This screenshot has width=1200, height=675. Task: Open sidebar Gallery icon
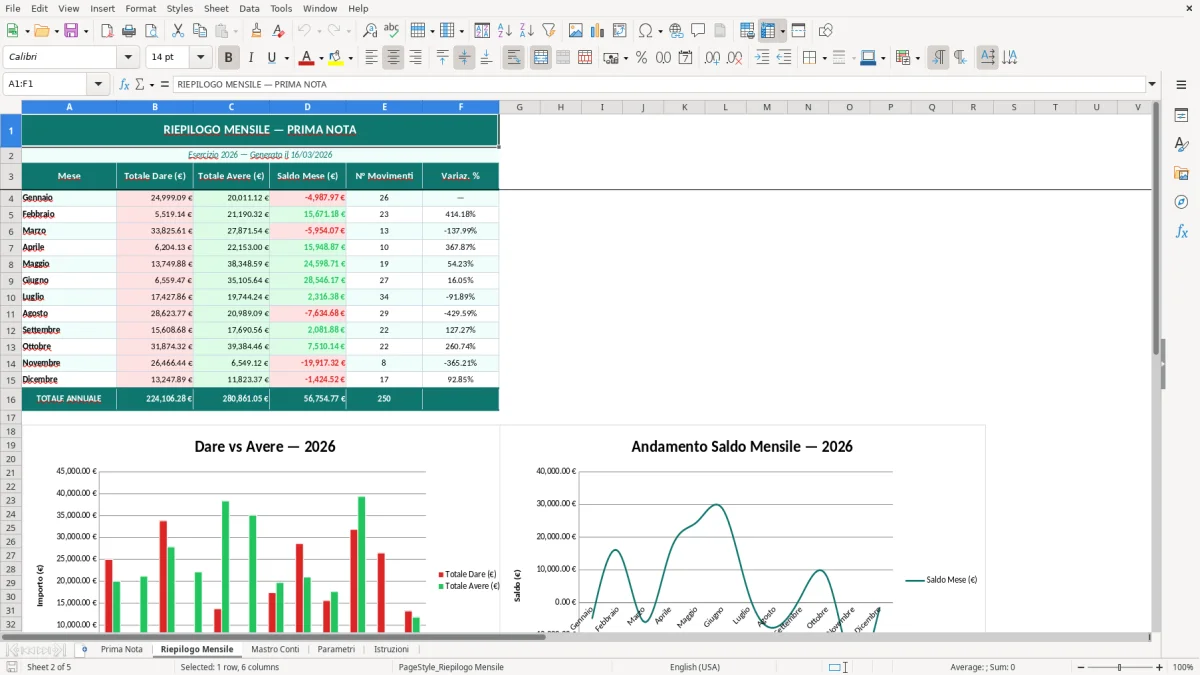click(x=1181, y=173)
